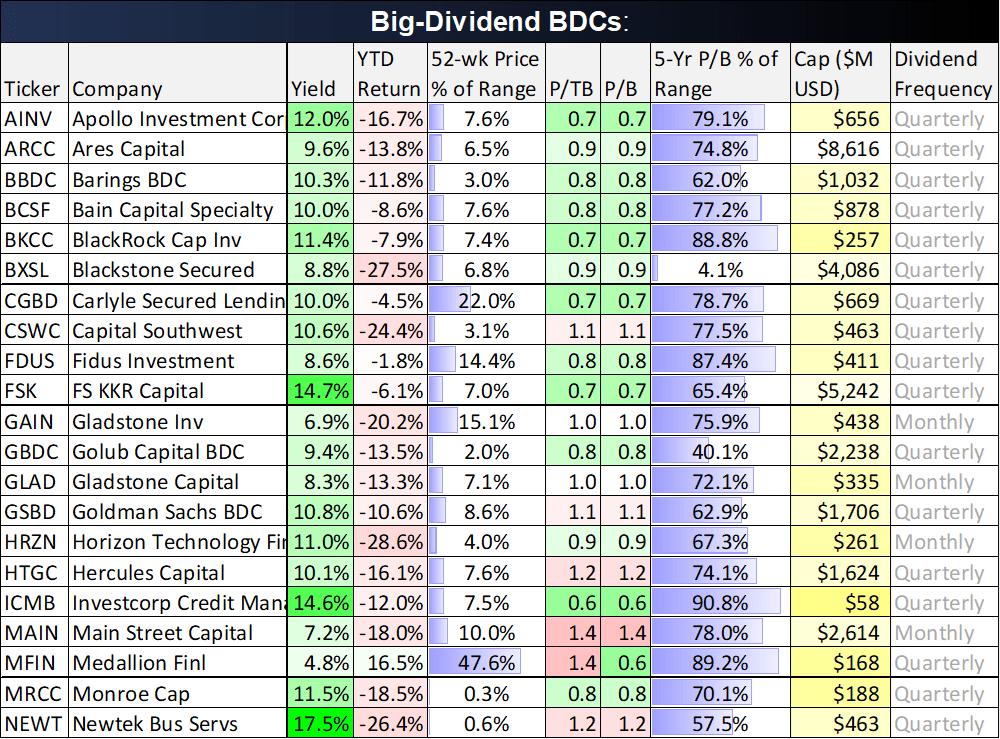Image resolution: width=1000 pixels, height=739 pixels.
Task: Select the 16.5% YTD return cell
Action: point(390,663)
